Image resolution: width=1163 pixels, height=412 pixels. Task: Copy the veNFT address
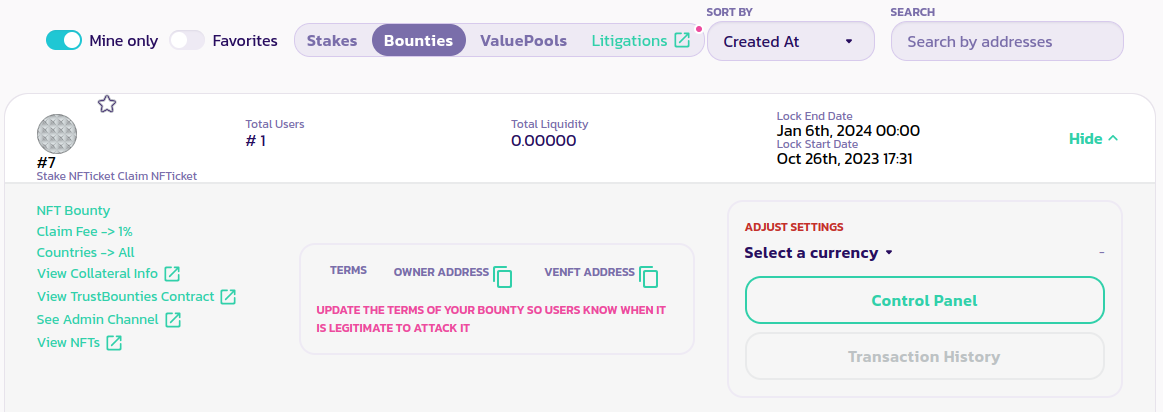point(649,276)
